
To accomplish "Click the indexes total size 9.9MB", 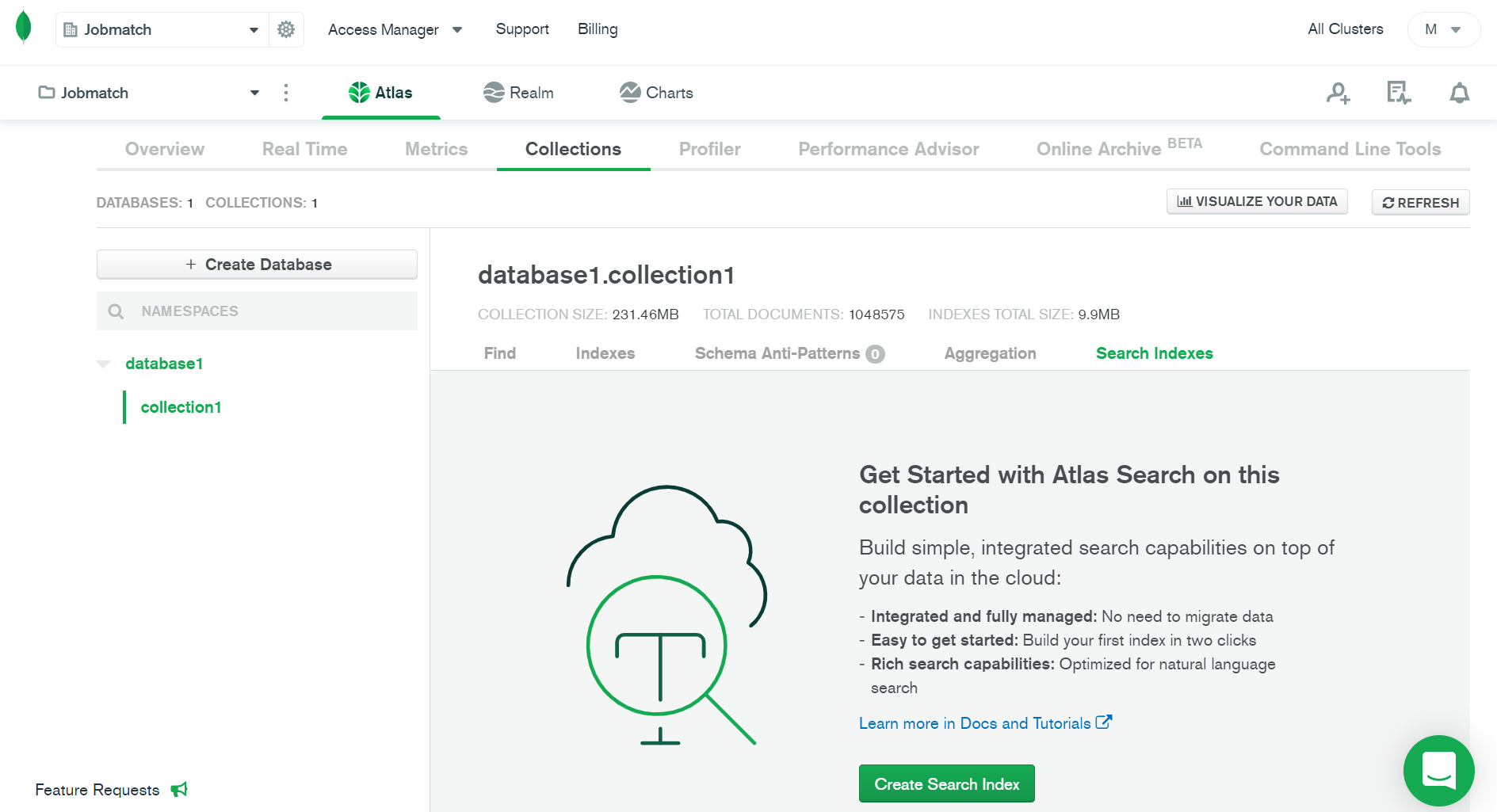I will (x=1098, y=315).
